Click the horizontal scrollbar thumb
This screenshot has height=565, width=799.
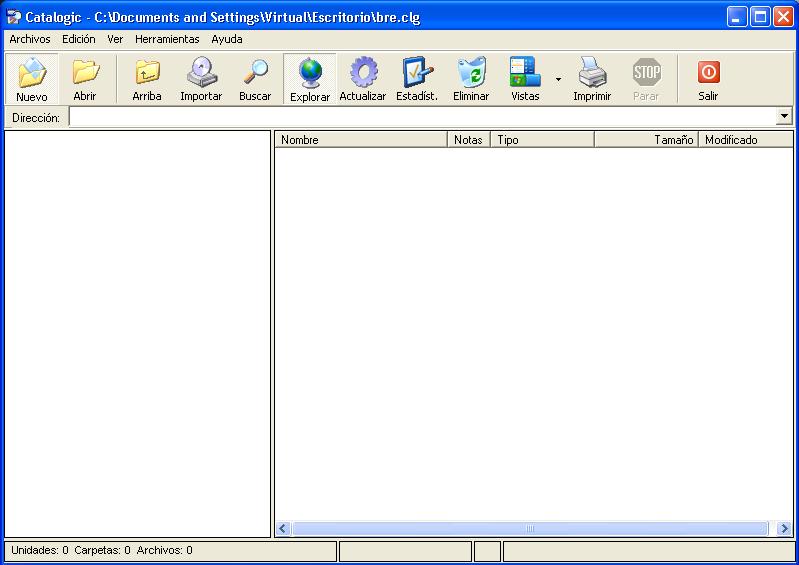pyautogui.click(x=530, y=528)
